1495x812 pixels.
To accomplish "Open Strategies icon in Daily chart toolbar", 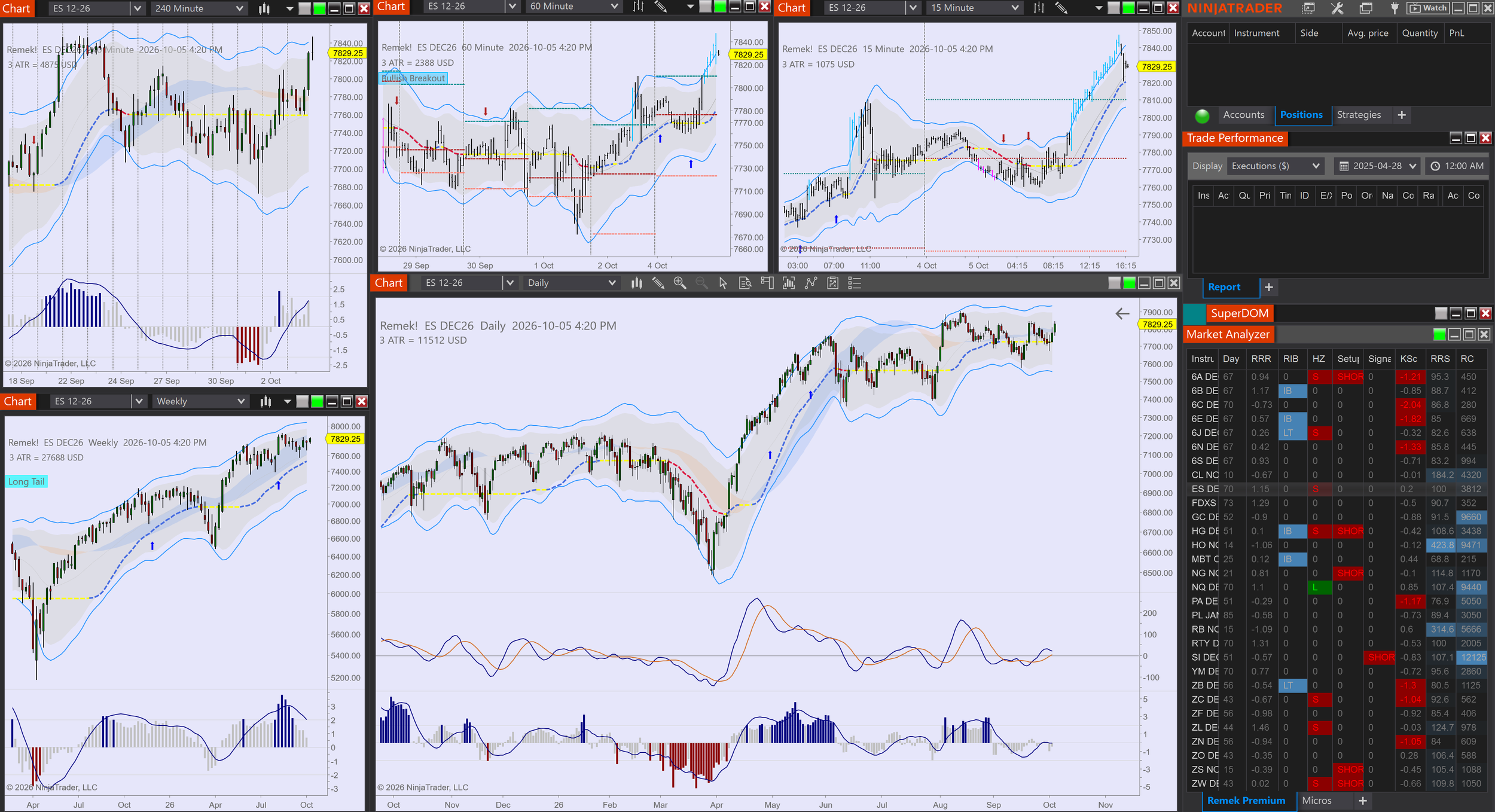I will tap(832, 283).
